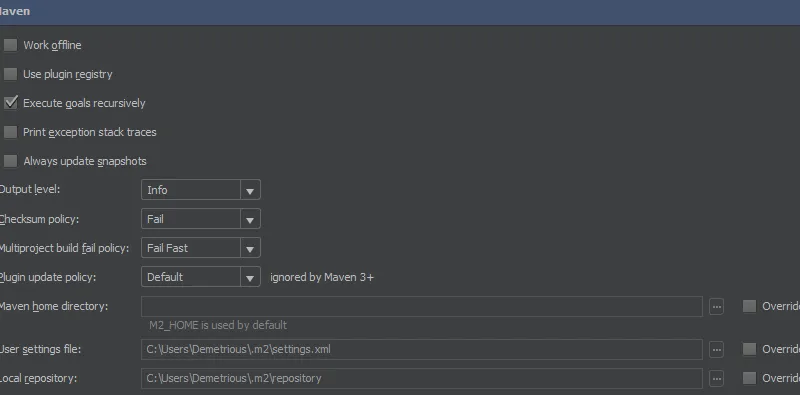The height and width of the screenshot is (395, 800).
Task: Browse for Maven home directory via ellipsis button
Action: (x=717, y=307)
